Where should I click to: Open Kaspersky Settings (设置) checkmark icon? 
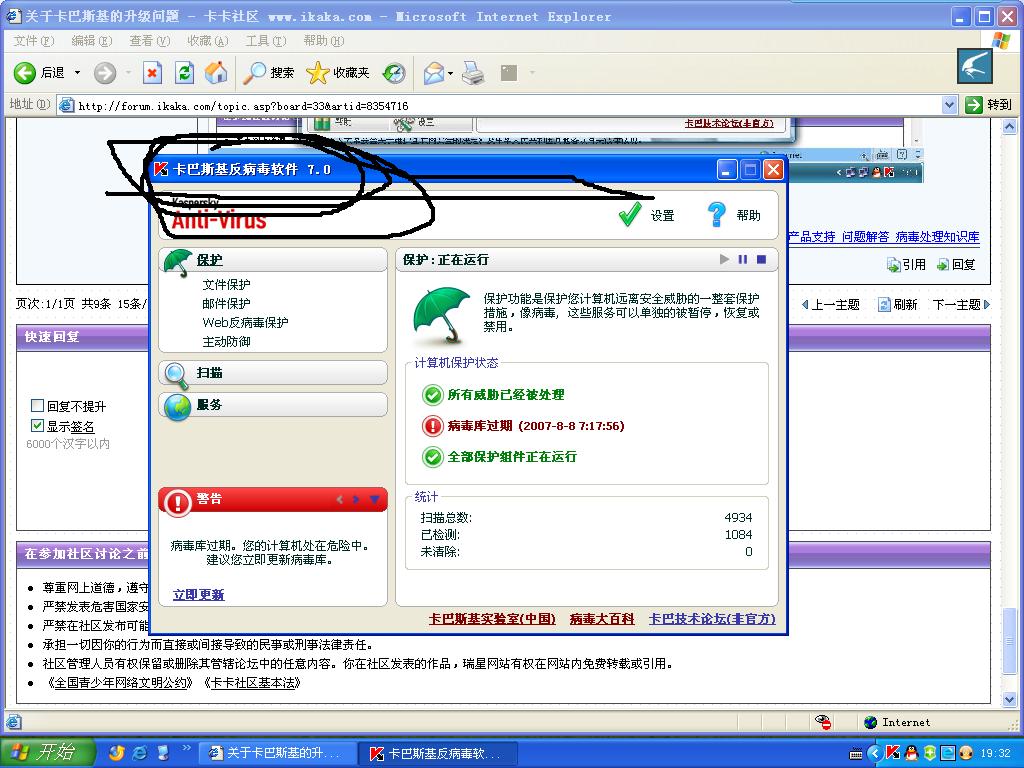click(630, 214)
